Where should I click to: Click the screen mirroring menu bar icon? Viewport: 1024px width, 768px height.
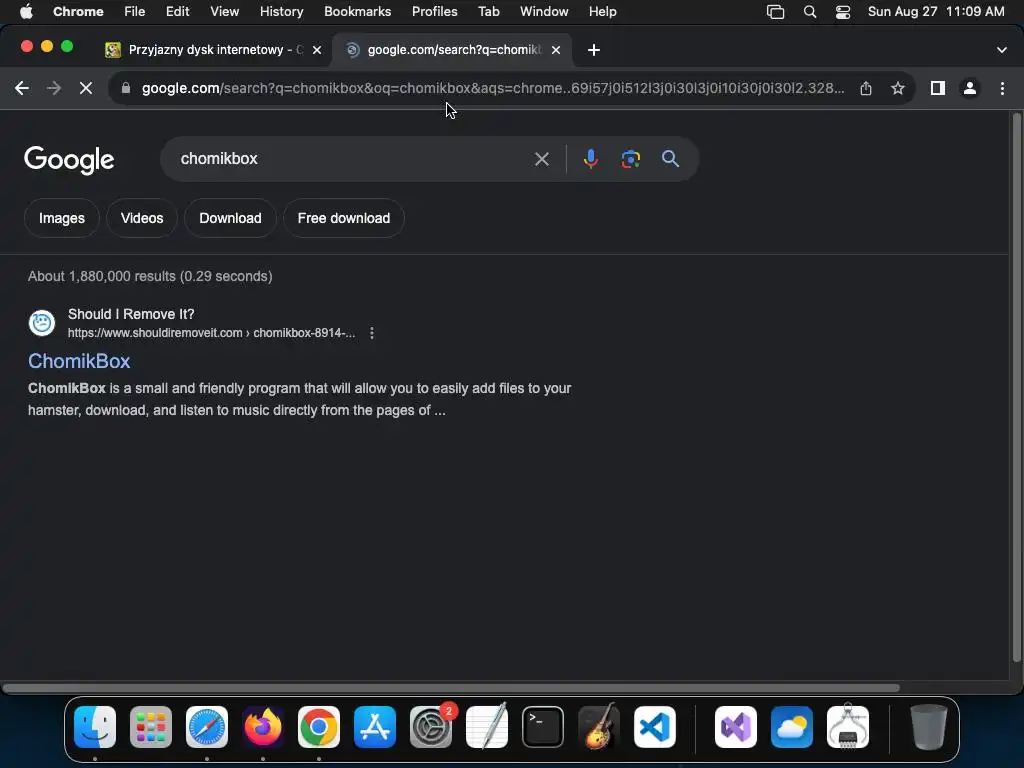click(x=775, y=12)
